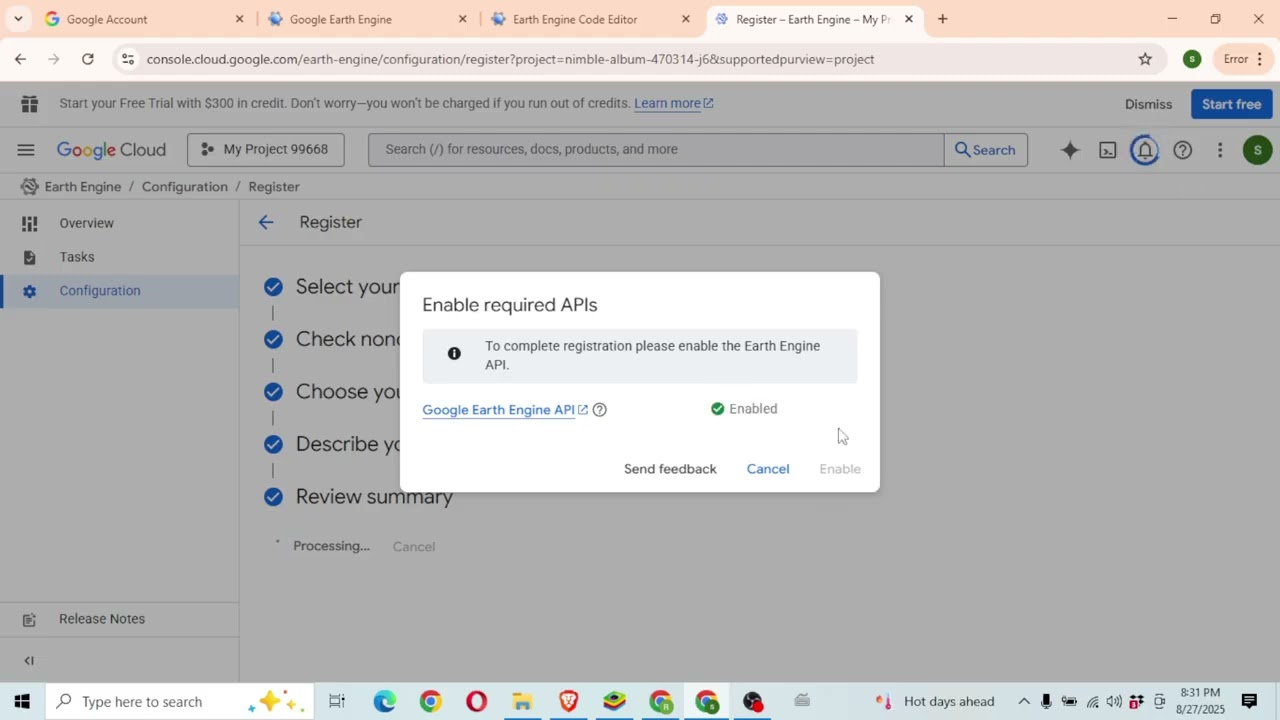The image size is (1280, 720).
Task: Click the browser reload button
Action: pos(88,59)
